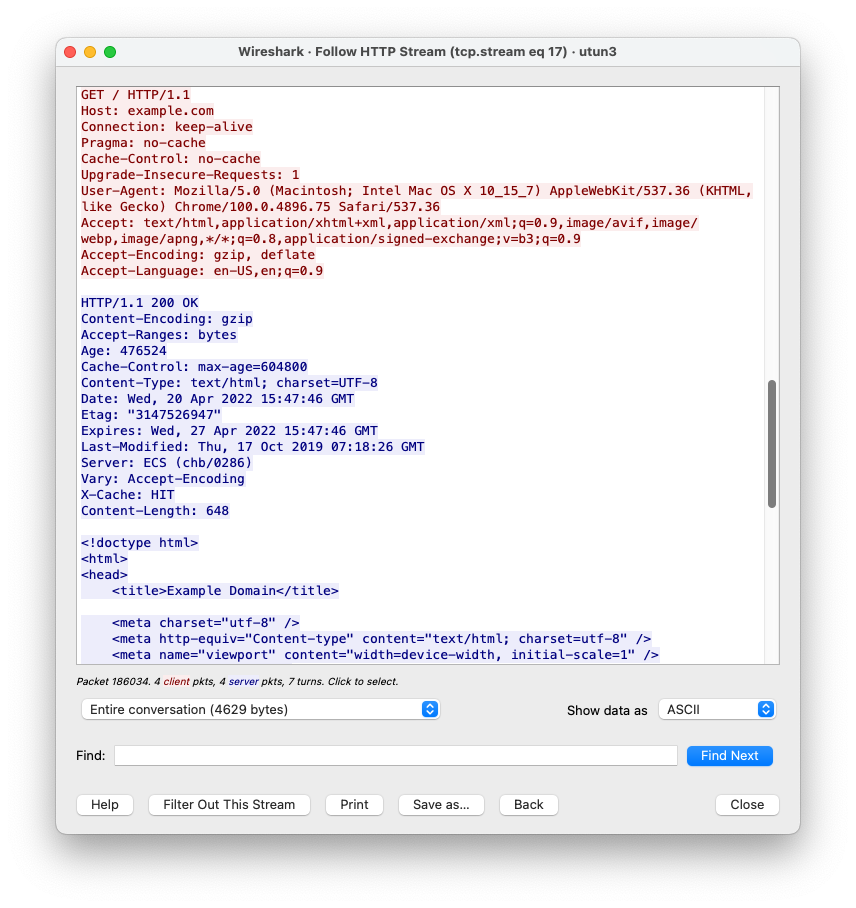This screenshot has width=856, height=908.
Task: Click the Find Next button
Action: click(x=729, y=755)
